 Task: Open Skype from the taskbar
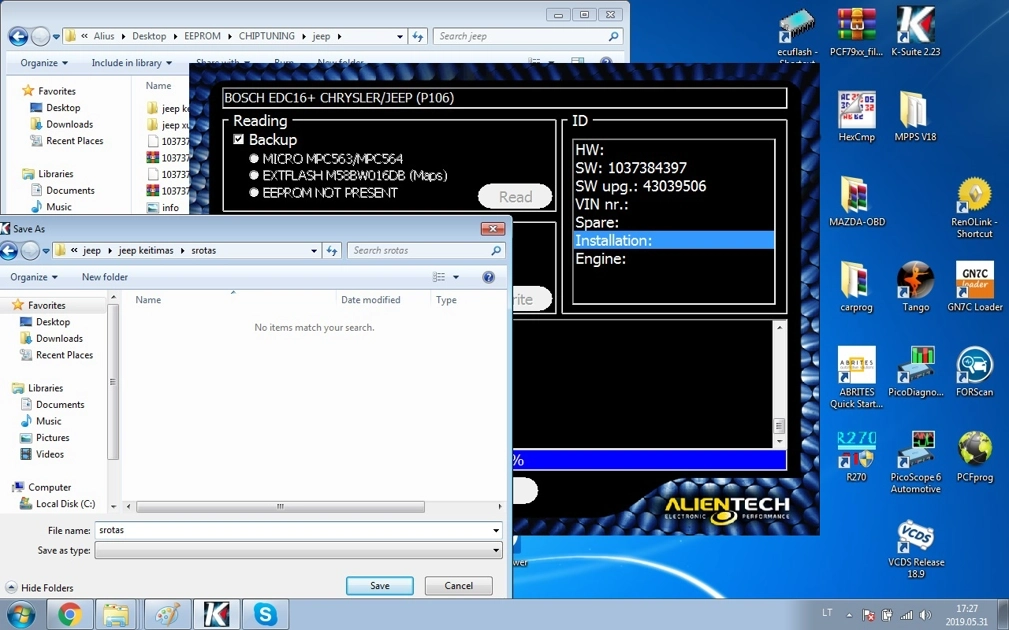pos(265,615)
